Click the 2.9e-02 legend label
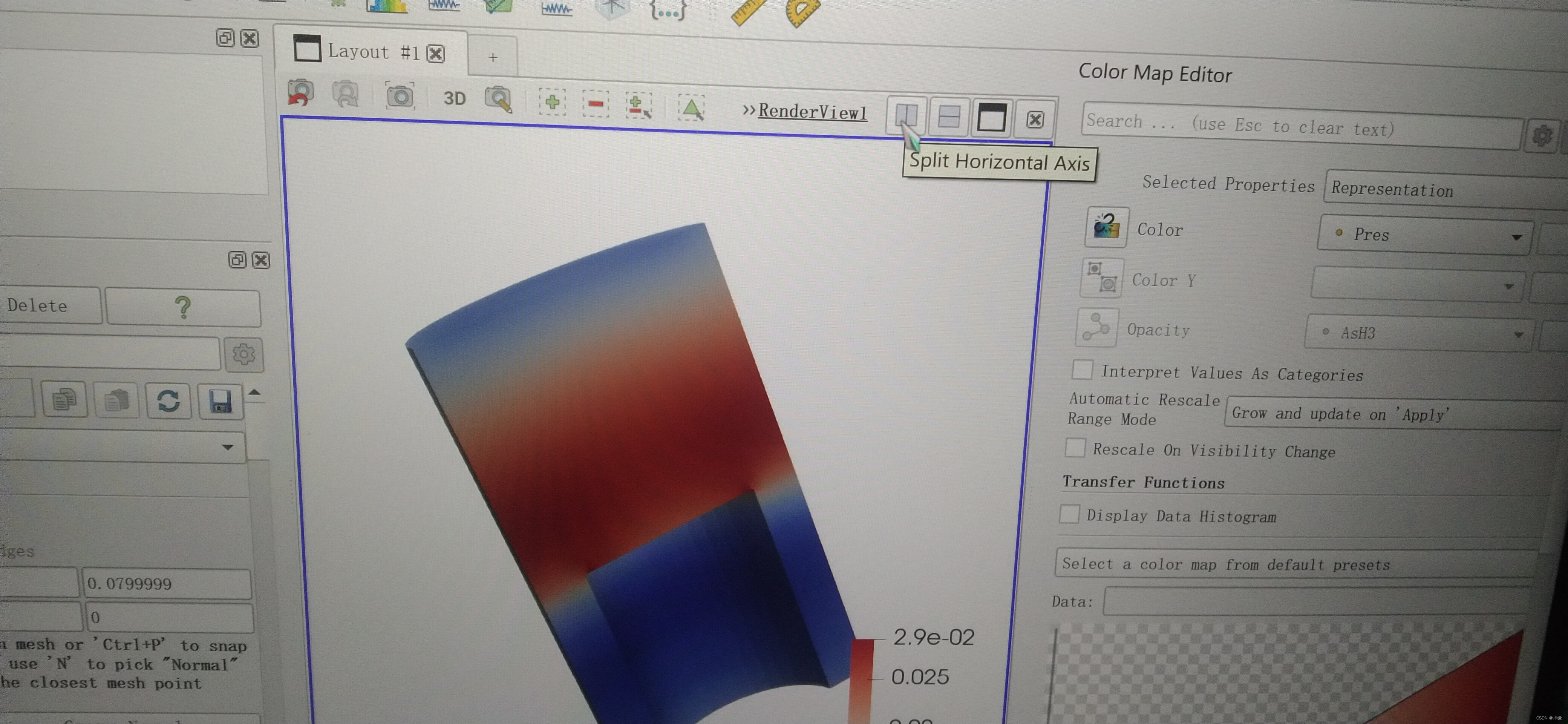 933,637
